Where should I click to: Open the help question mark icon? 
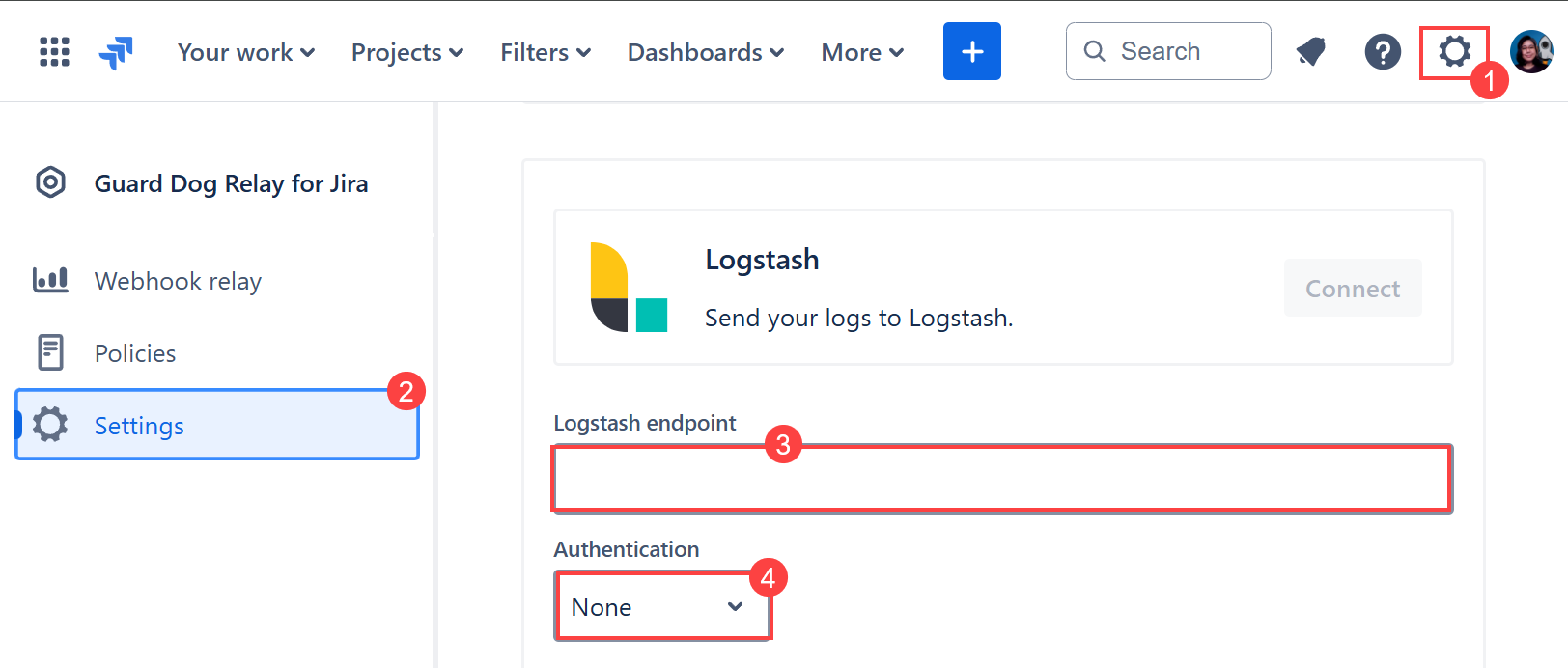point(1383,51)
